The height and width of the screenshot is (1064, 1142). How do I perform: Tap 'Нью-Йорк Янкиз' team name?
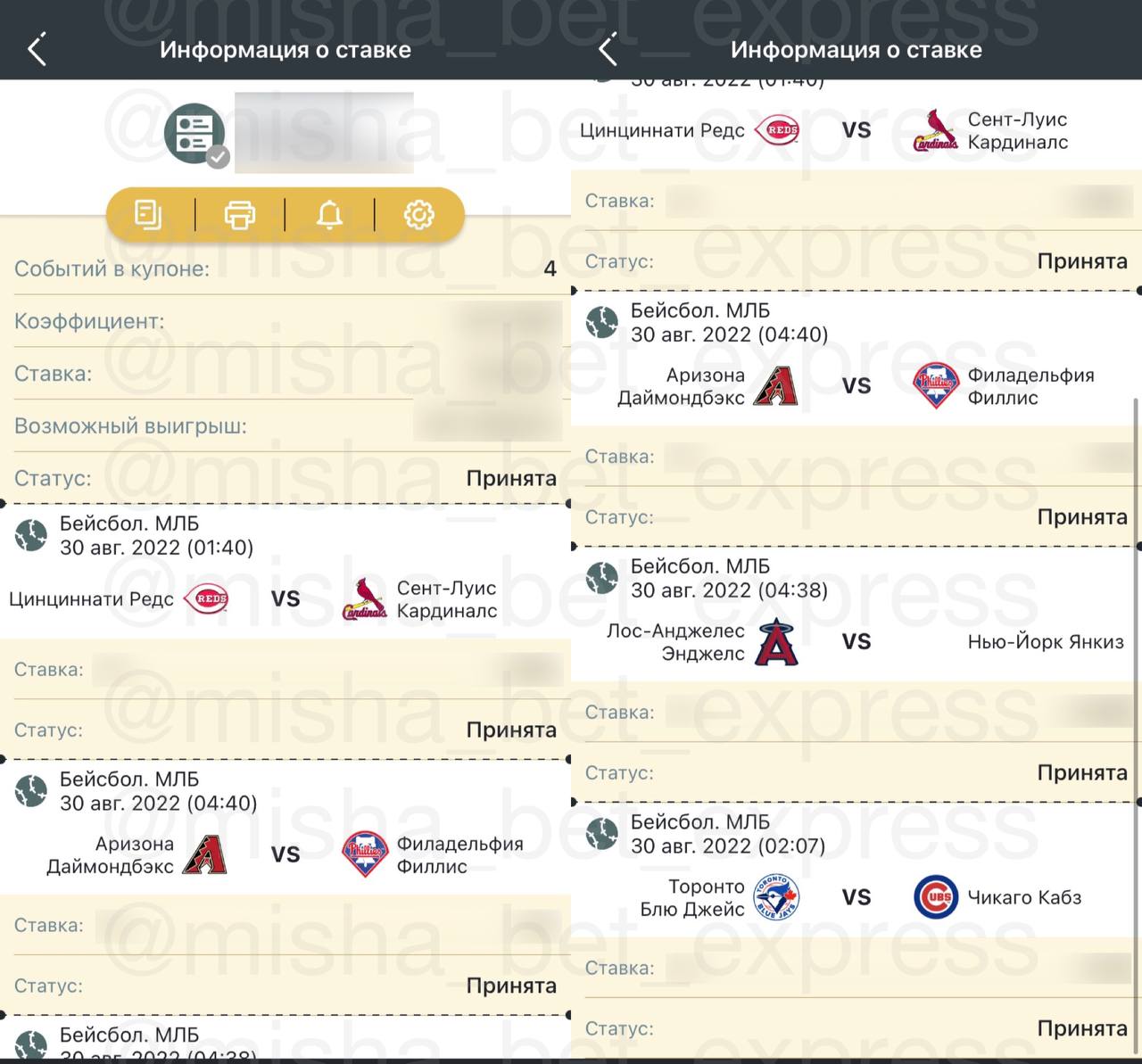1046,642
